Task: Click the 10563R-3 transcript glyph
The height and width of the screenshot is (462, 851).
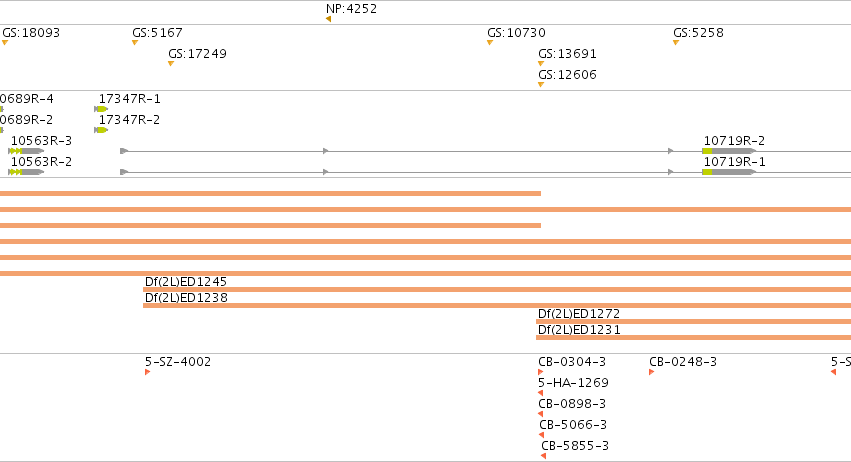Action: pyautogui.click(x=26, y=151)
